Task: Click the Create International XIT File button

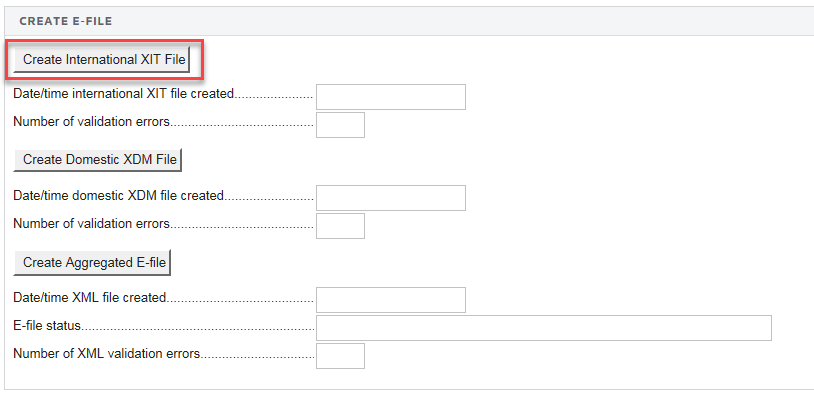Action: pos(104,60)
